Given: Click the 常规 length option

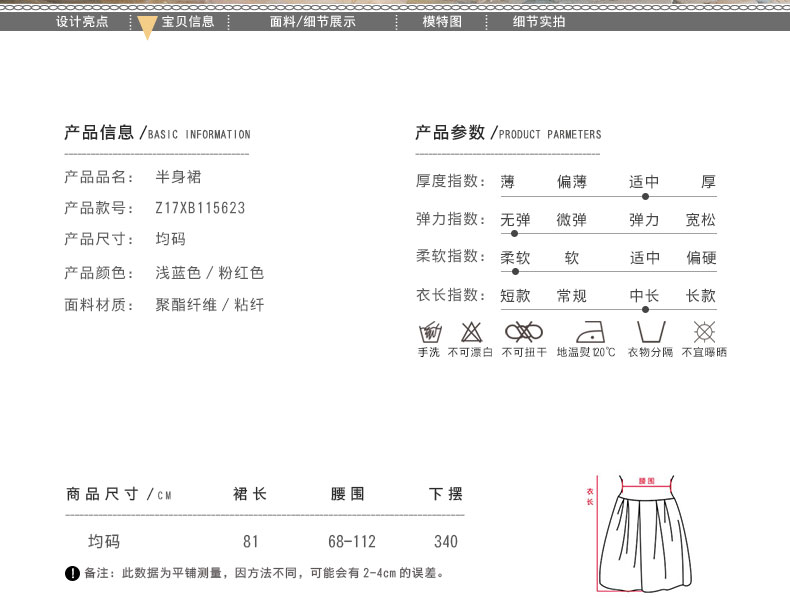Looking at the screenshot, I should pos(572,295).
